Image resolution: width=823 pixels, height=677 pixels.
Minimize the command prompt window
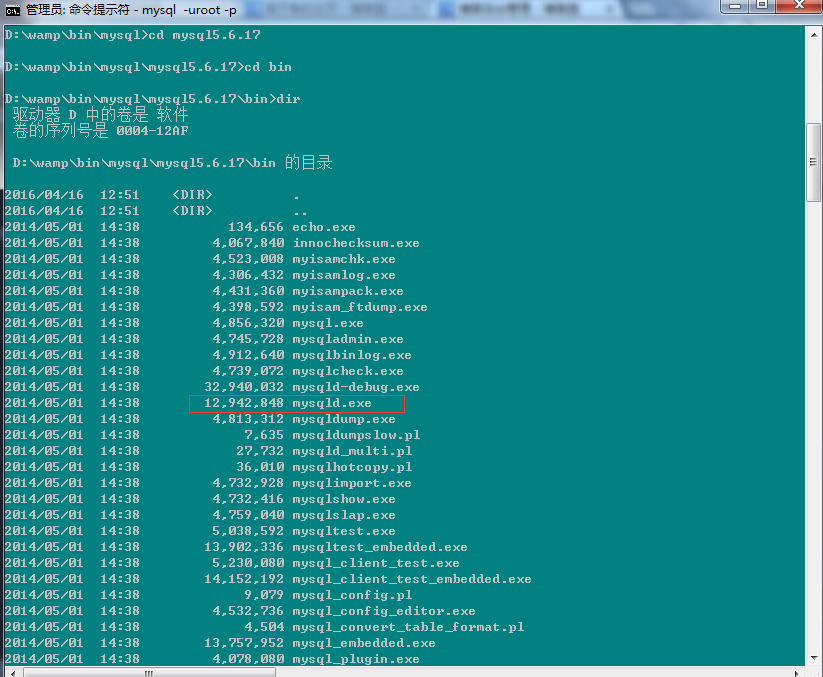point(735,6)
